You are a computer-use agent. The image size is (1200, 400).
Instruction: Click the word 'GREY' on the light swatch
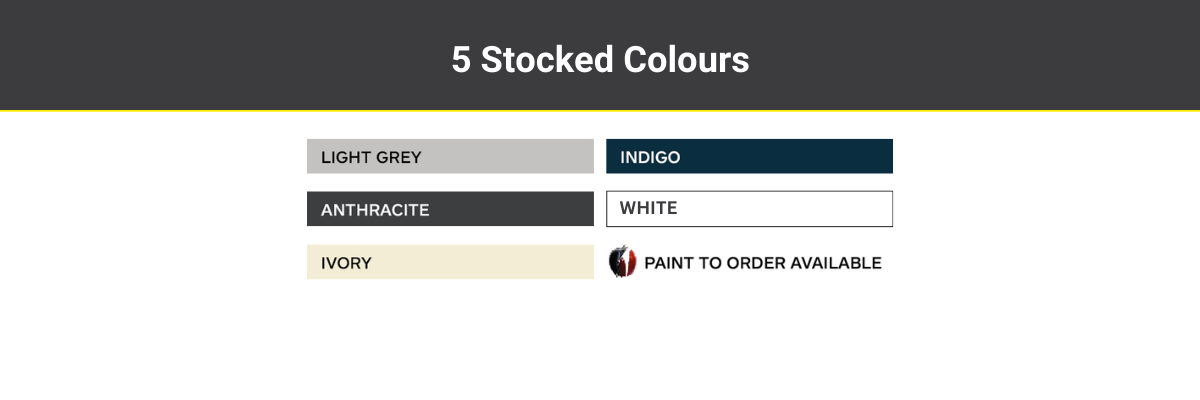click(398, 157)
